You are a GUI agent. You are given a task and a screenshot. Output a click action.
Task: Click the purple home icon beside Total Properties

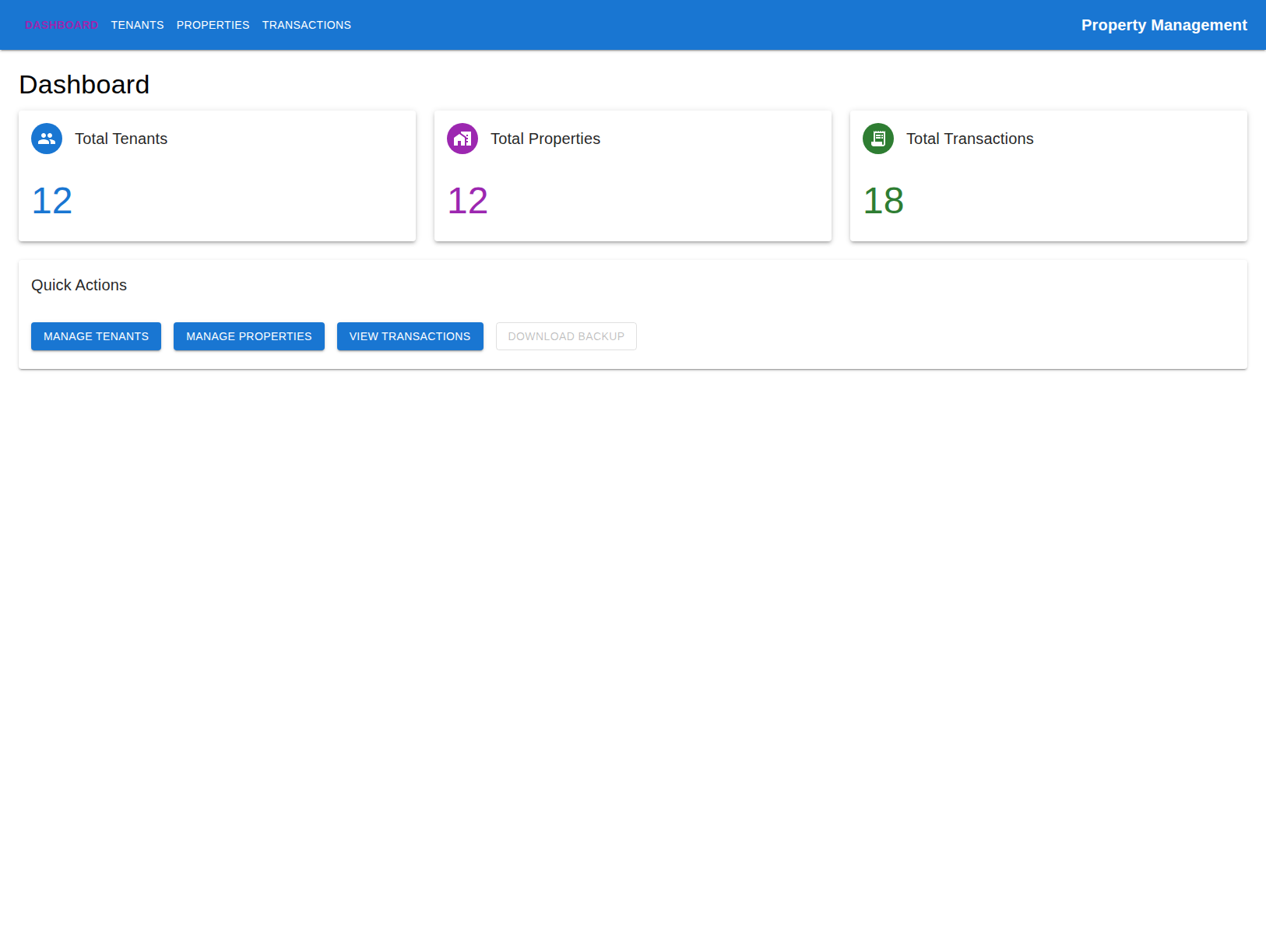click(x=462, y=139)
